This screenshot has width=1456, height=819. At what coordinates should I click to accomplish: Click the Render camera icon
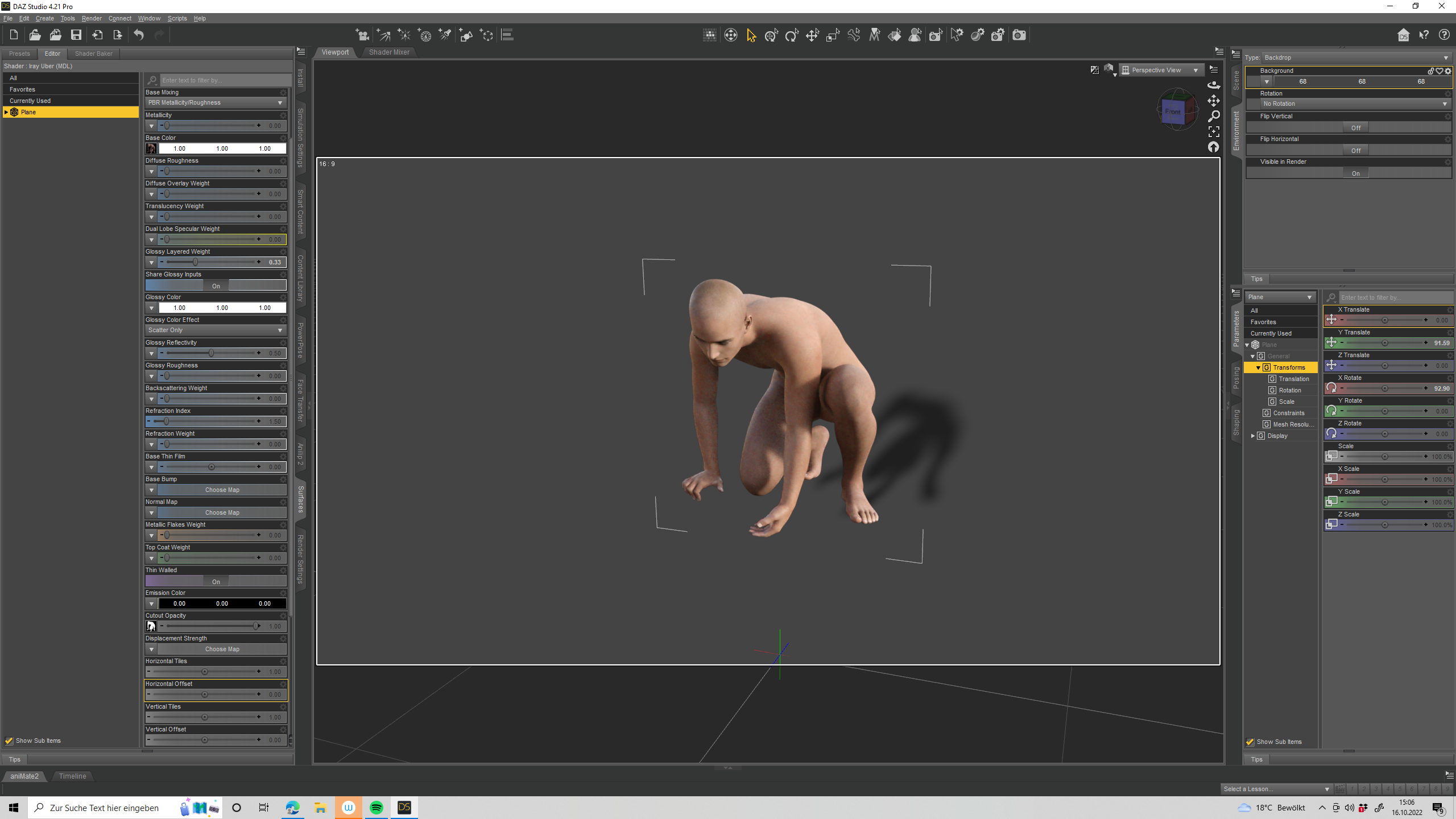tap(1019, 35)
